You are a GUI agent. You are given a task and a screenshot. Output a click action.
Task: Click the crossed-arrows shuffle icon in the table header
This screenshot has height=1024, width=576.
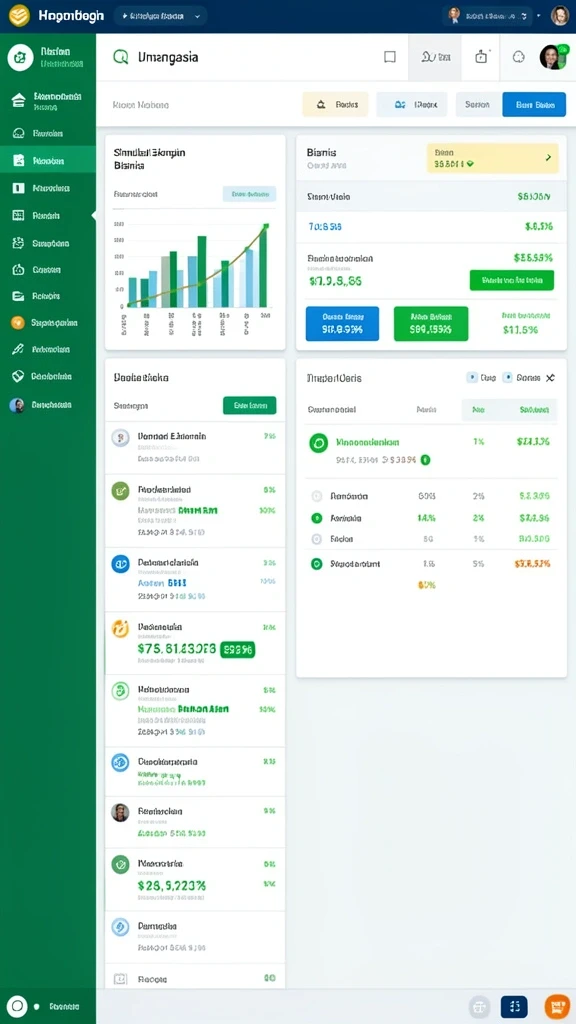(x=550, y=377)
